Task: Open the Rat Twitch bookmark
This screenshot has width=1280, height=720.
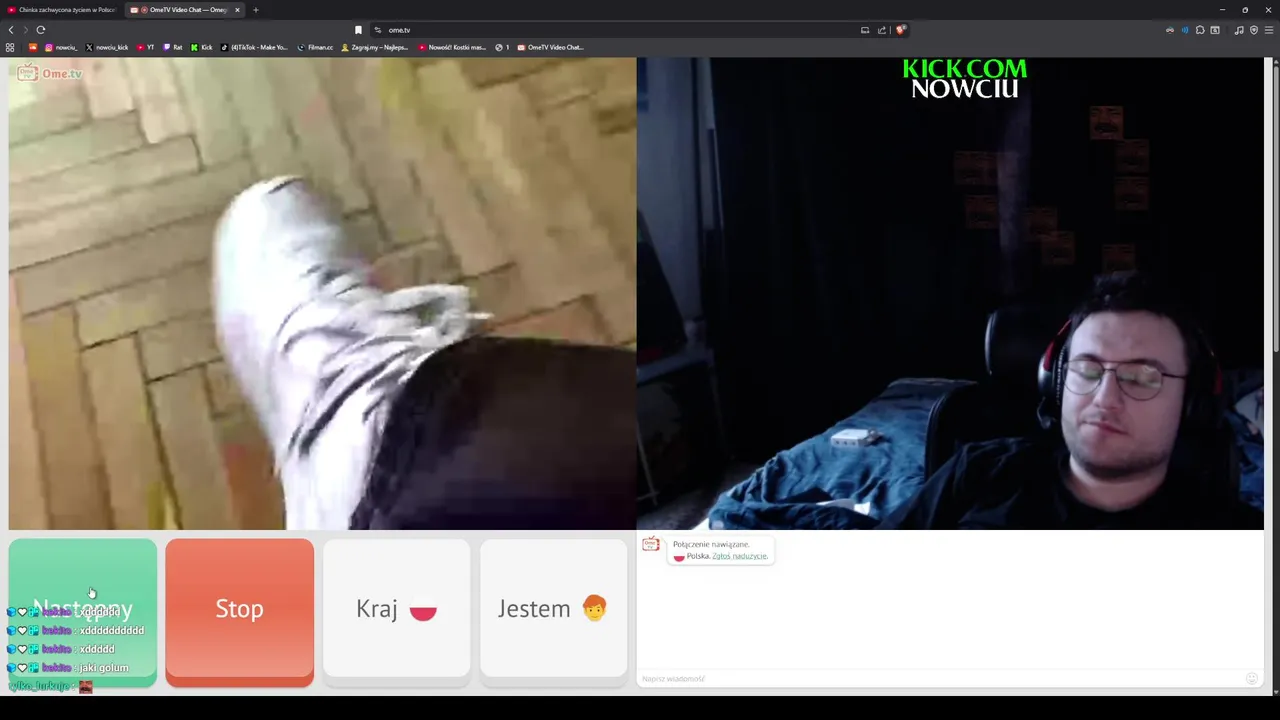Action: point(173,47)
